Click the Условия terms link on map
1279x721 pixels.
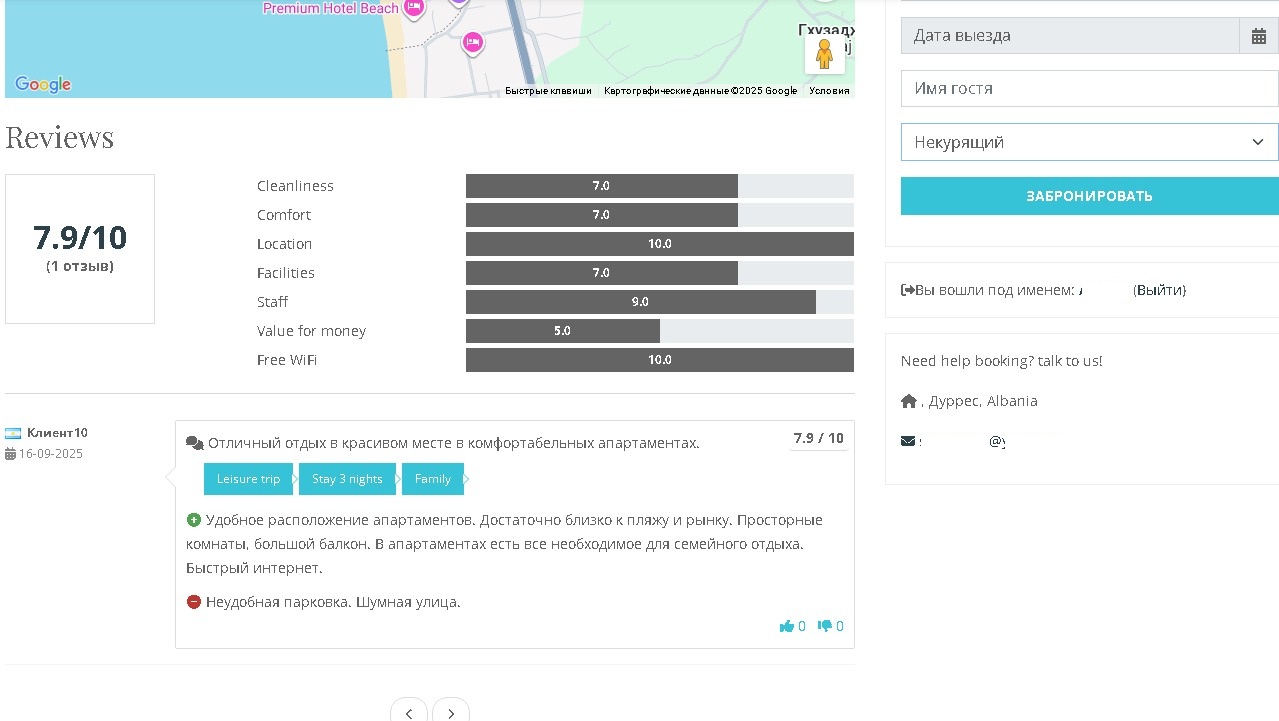pyautogui.click(x=829, y=91)
